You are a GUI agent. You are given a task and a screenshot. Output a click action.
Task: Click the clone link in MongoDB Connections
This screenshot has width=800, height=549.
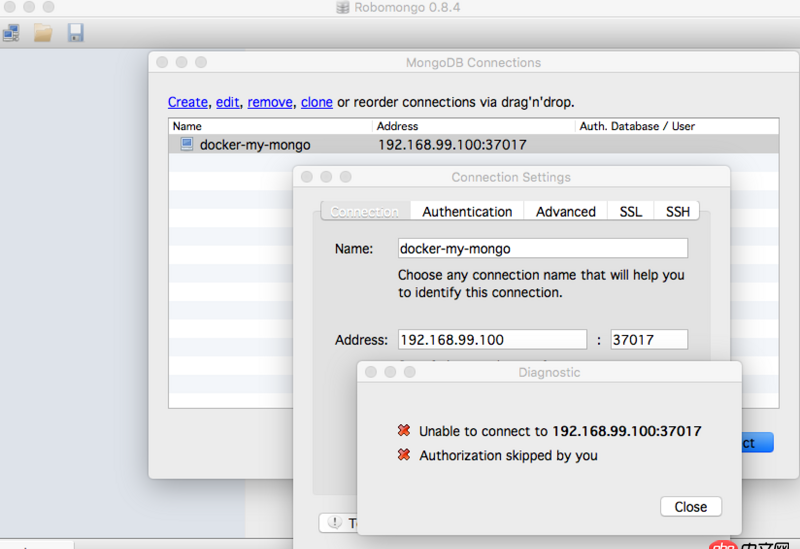(x=317, y=102)
